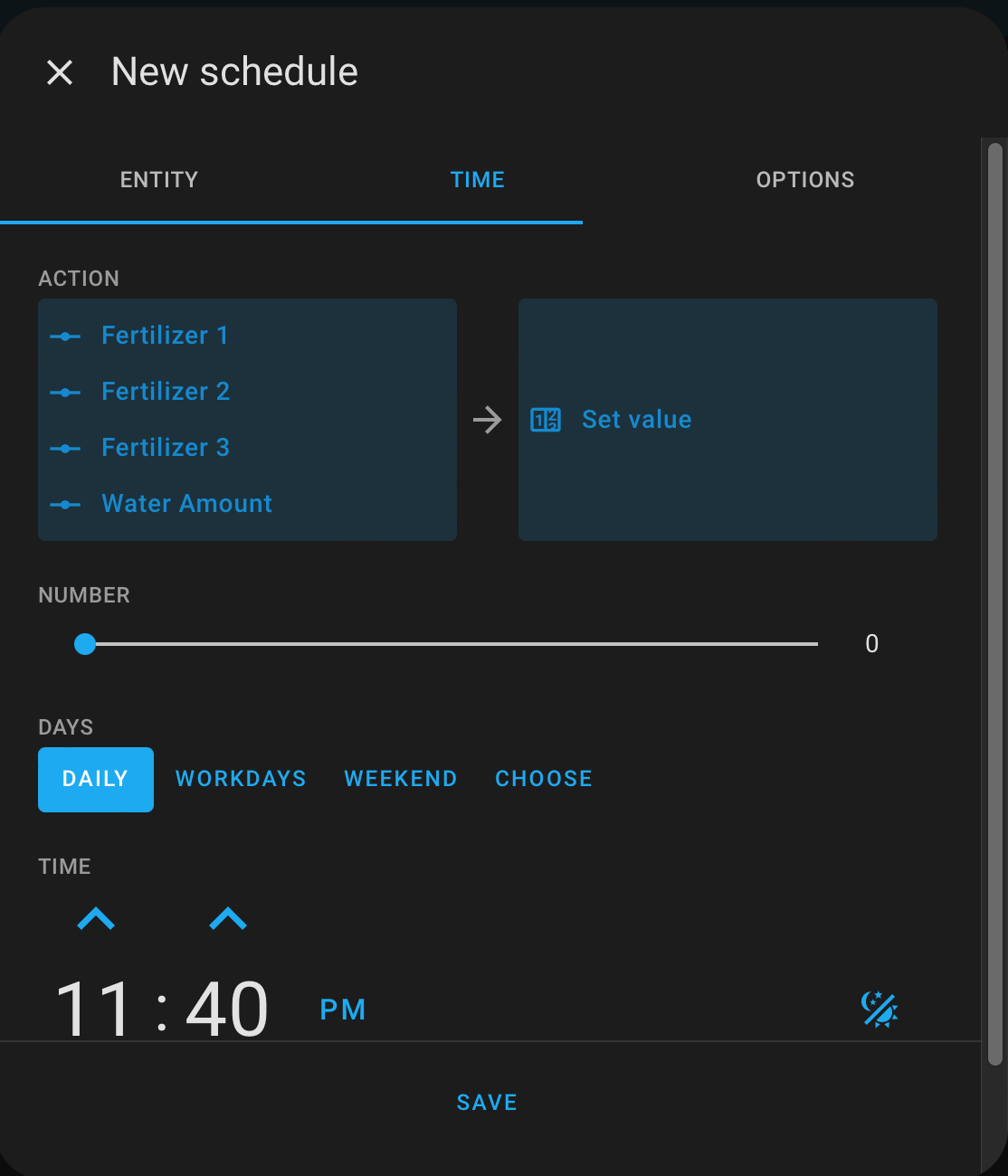1008x1176 pixels.
Task: Click the Set value action icon
Action: coord(544,420)
